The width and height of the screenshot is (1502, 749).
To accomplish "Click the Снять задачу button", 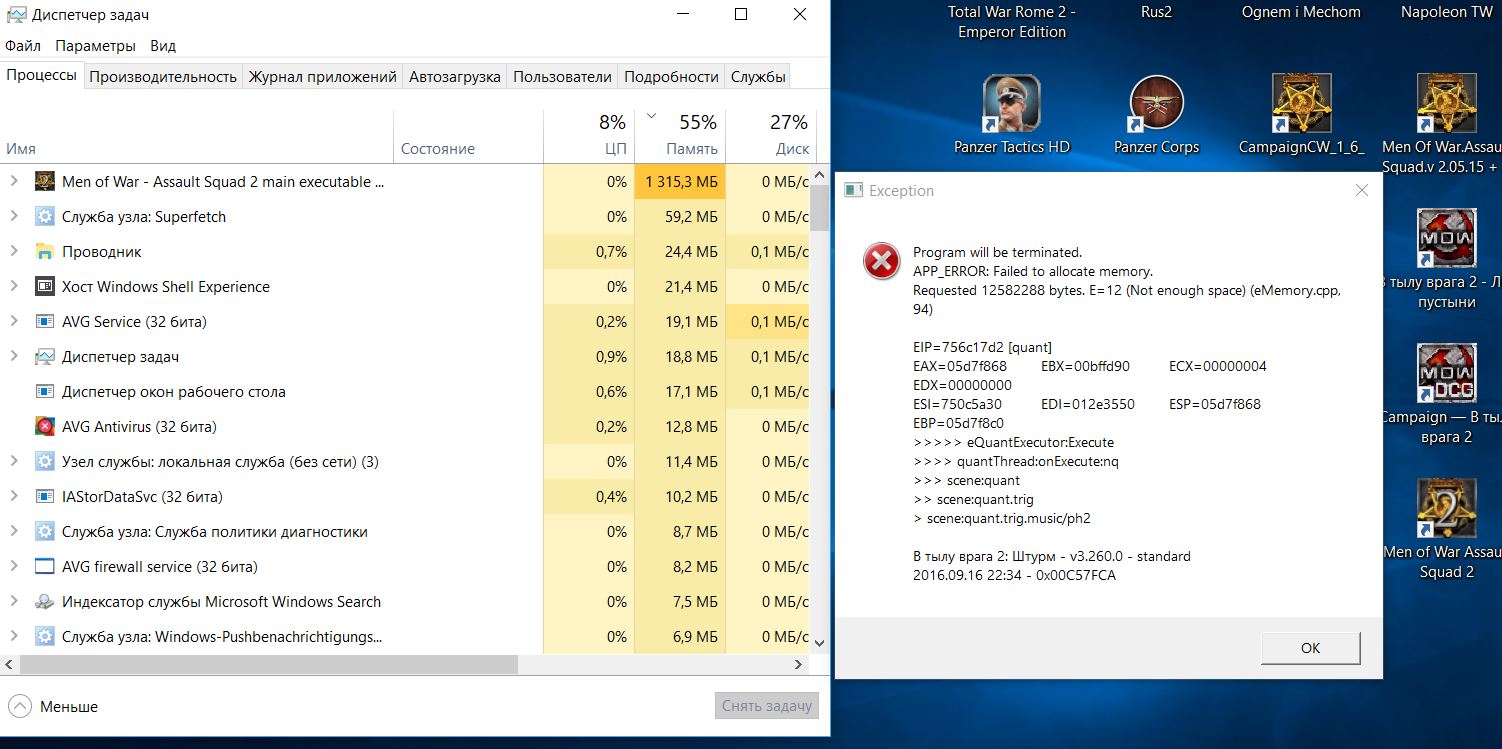I will [767, 706].
